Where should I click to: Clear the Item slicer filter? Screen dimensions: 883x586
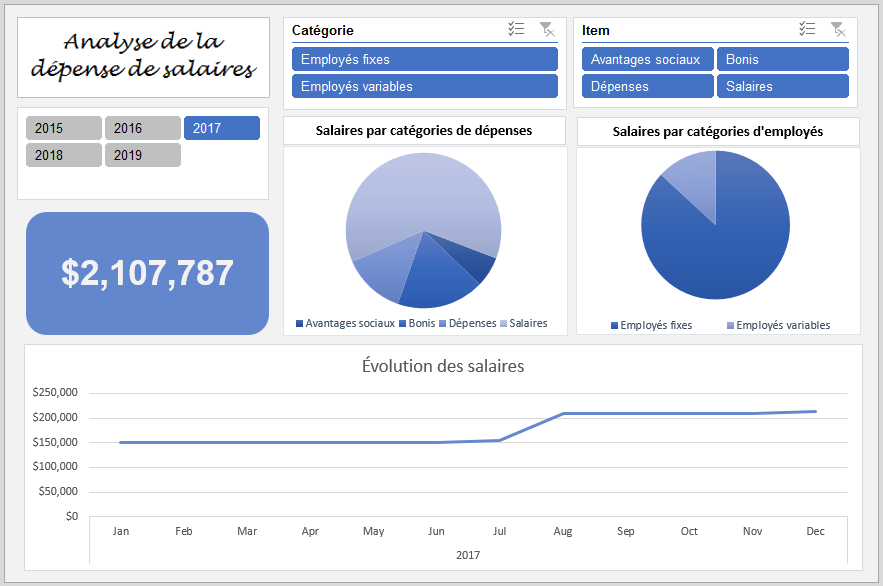839,29
